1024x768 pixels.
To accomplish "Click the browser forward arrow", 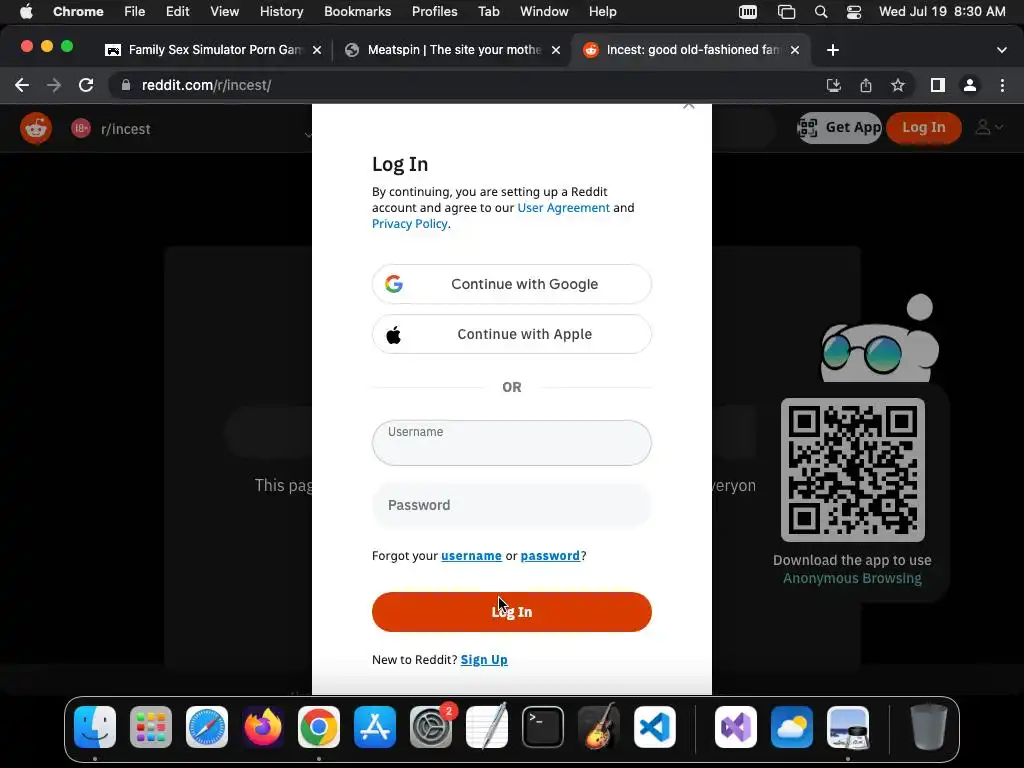I will coord(54,85).
